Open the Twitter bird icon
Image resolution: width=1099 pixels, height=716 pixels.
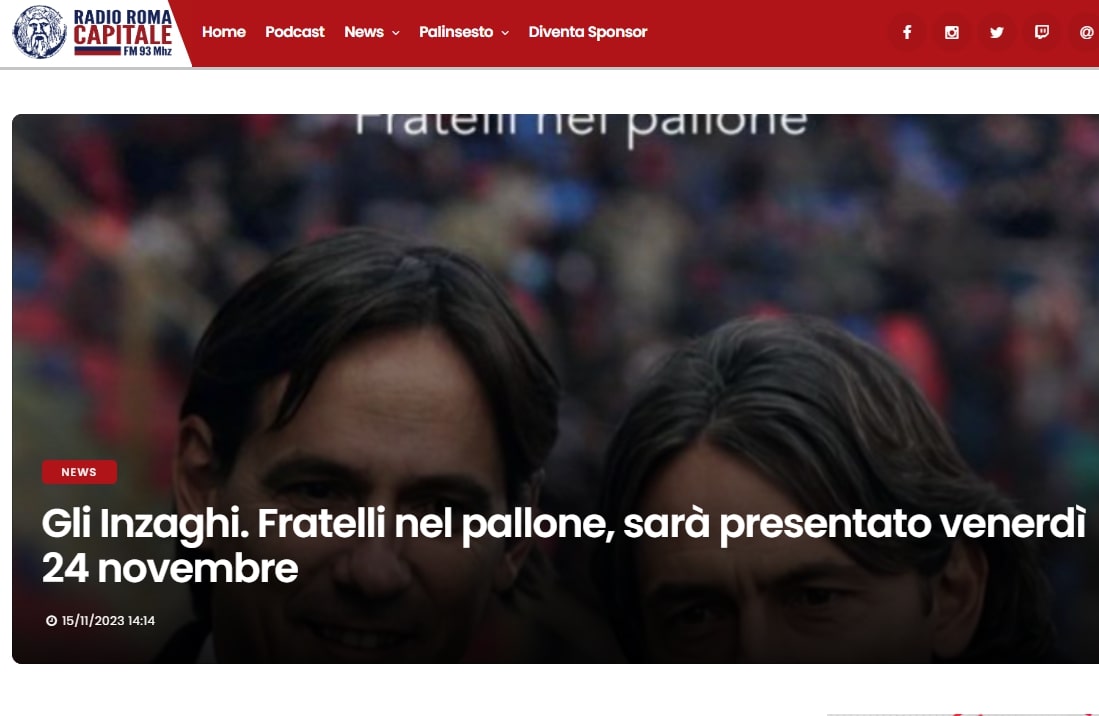pyautogui.click(x=997, y=32)
